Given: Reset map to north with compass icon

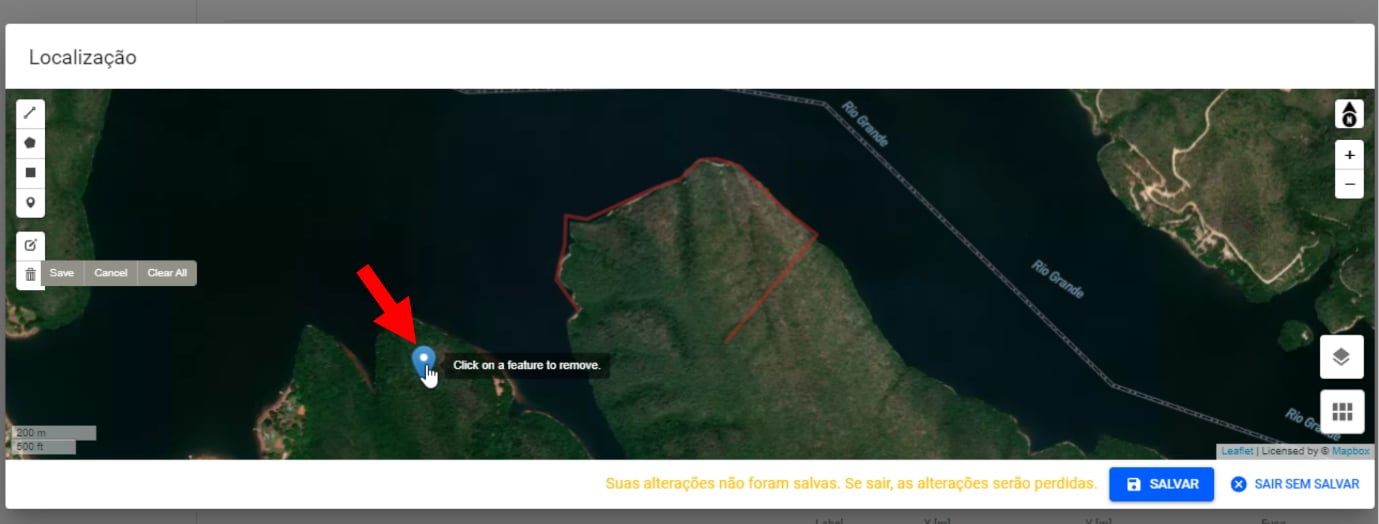Looking at the screenshot, I should [x=1349, y=115].
